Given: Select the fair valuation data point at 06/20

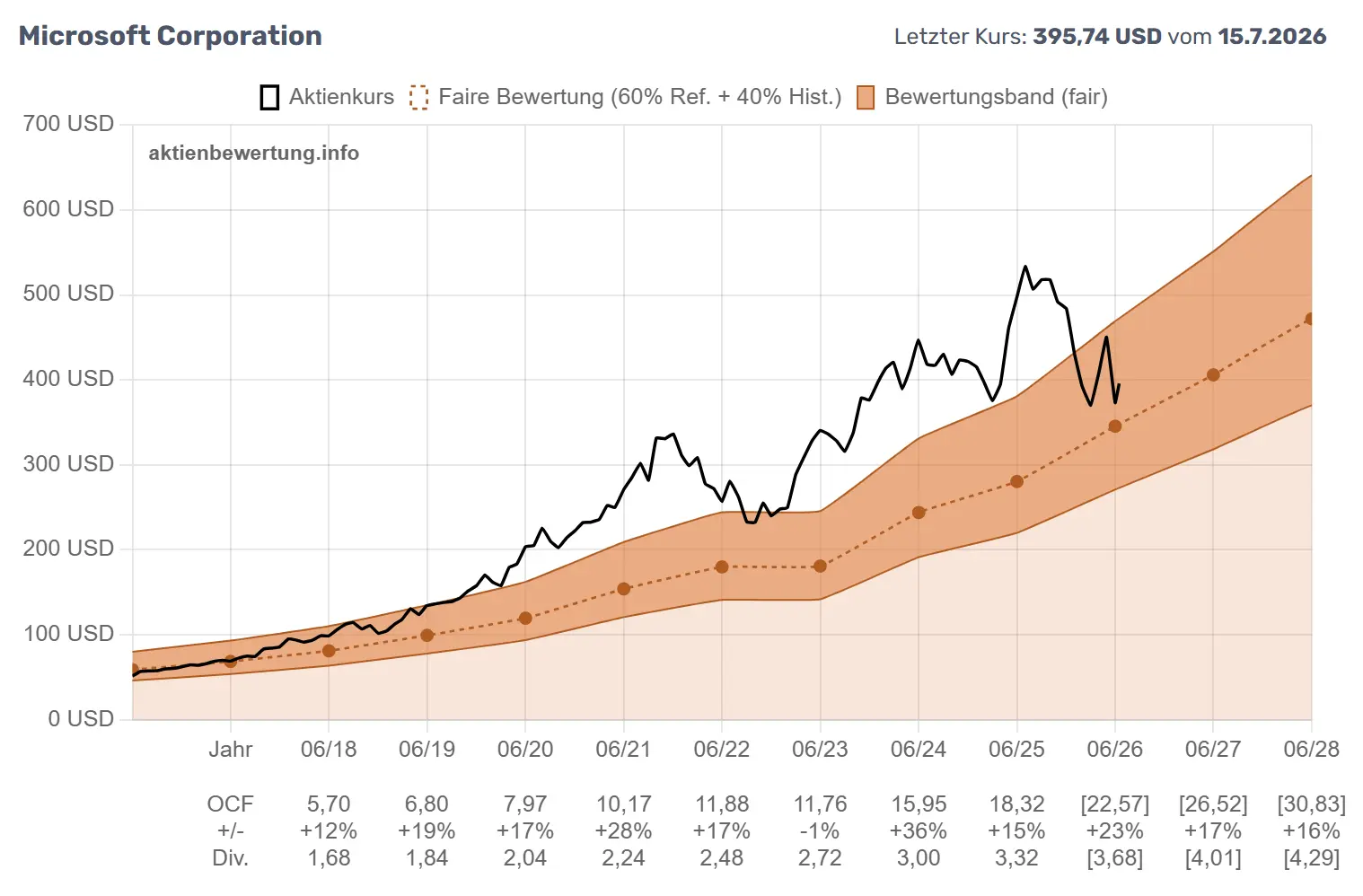Looking at the screenshot, I should point(525,618).
